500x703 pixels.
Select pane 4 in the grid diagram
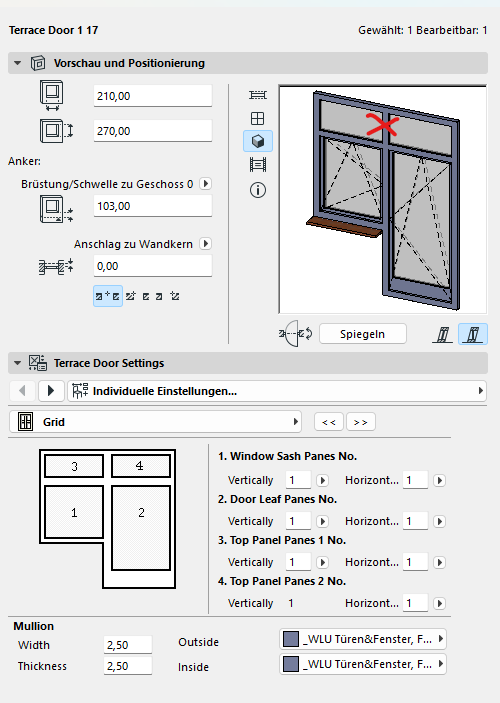tap(141, 466)
